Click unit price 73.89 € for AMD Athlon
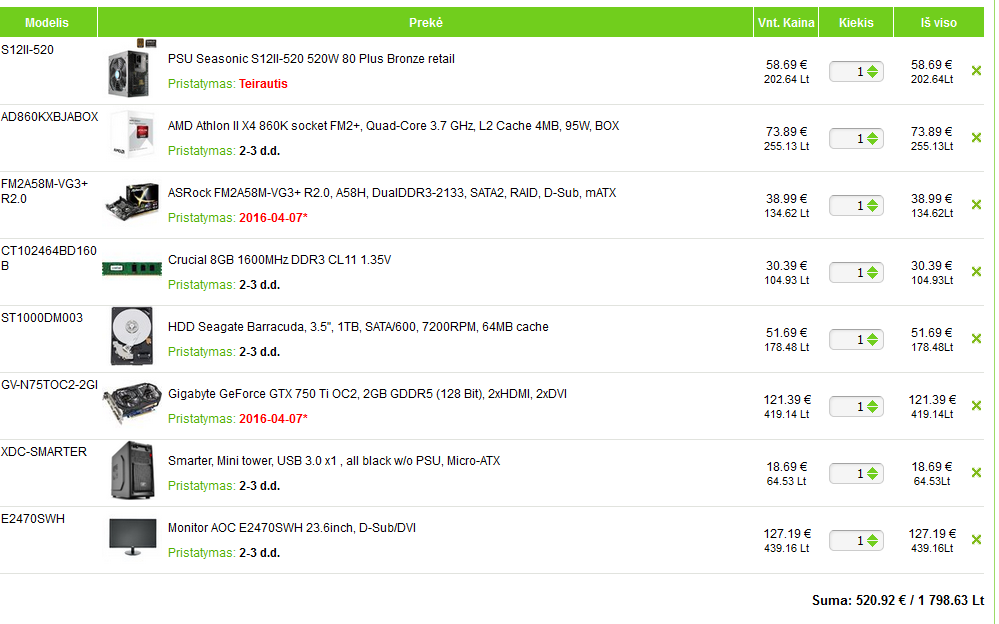Viewport: 999px width, 624px height. coord(786,131)
